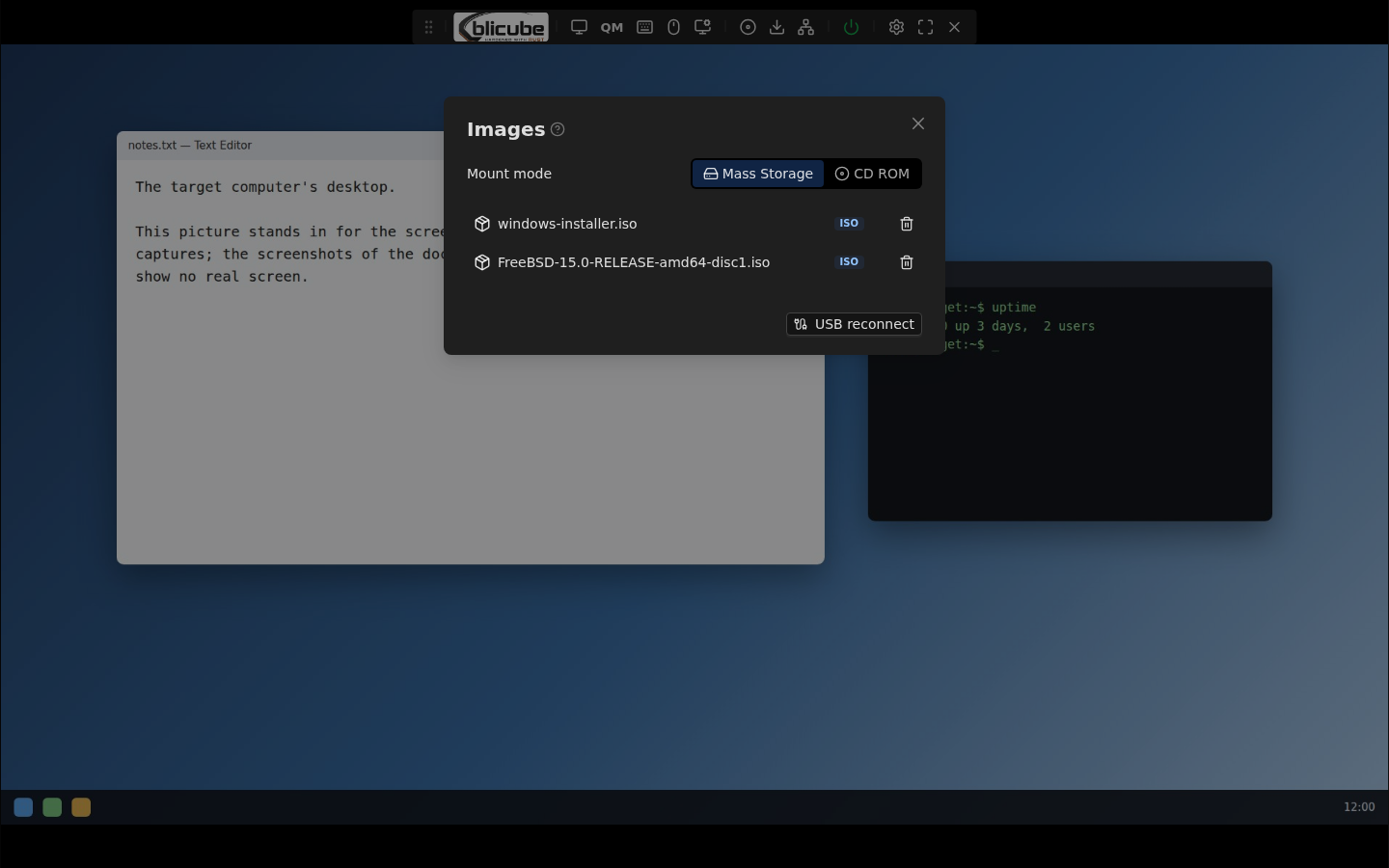
Task: Click ISO badge for the FreeBSD image
Action: (849, 261)
